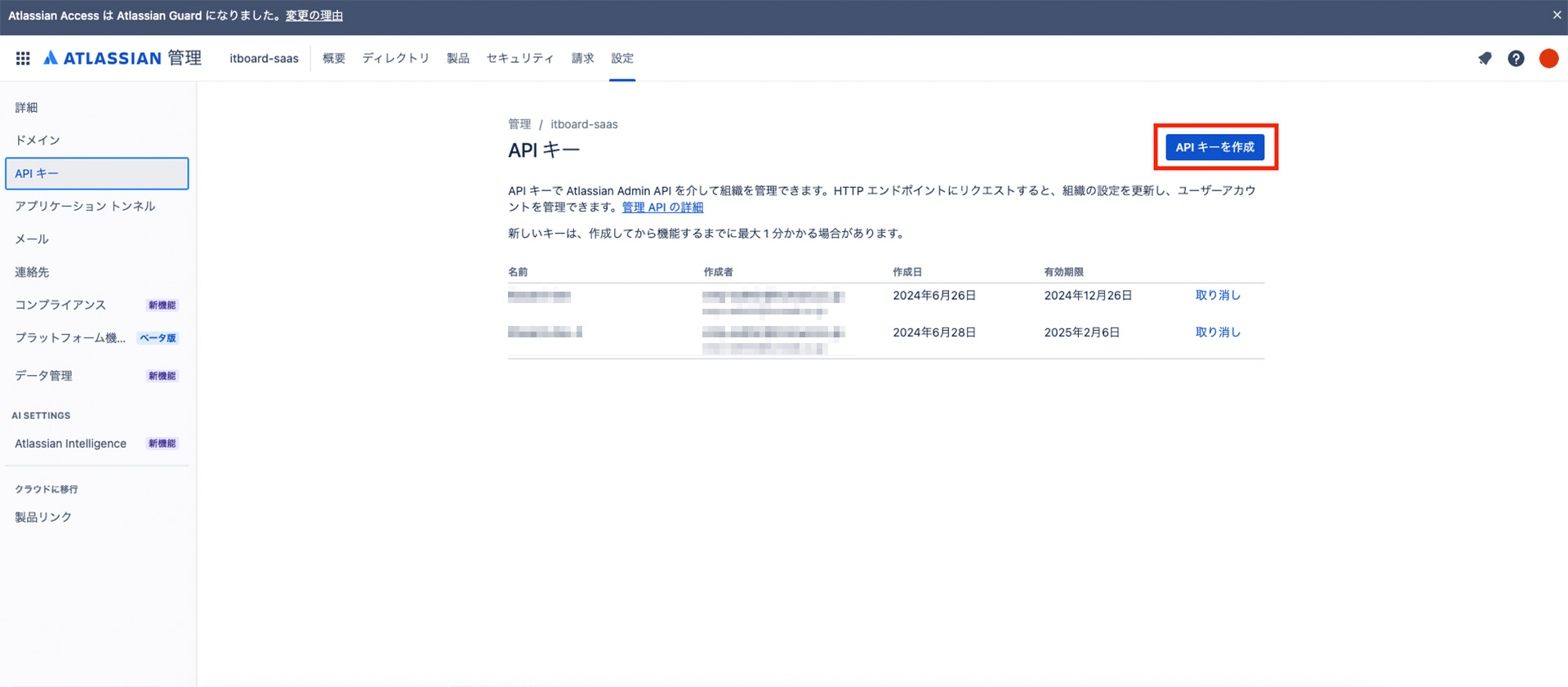Open the notifications icon in header

tap(1485, 58)
